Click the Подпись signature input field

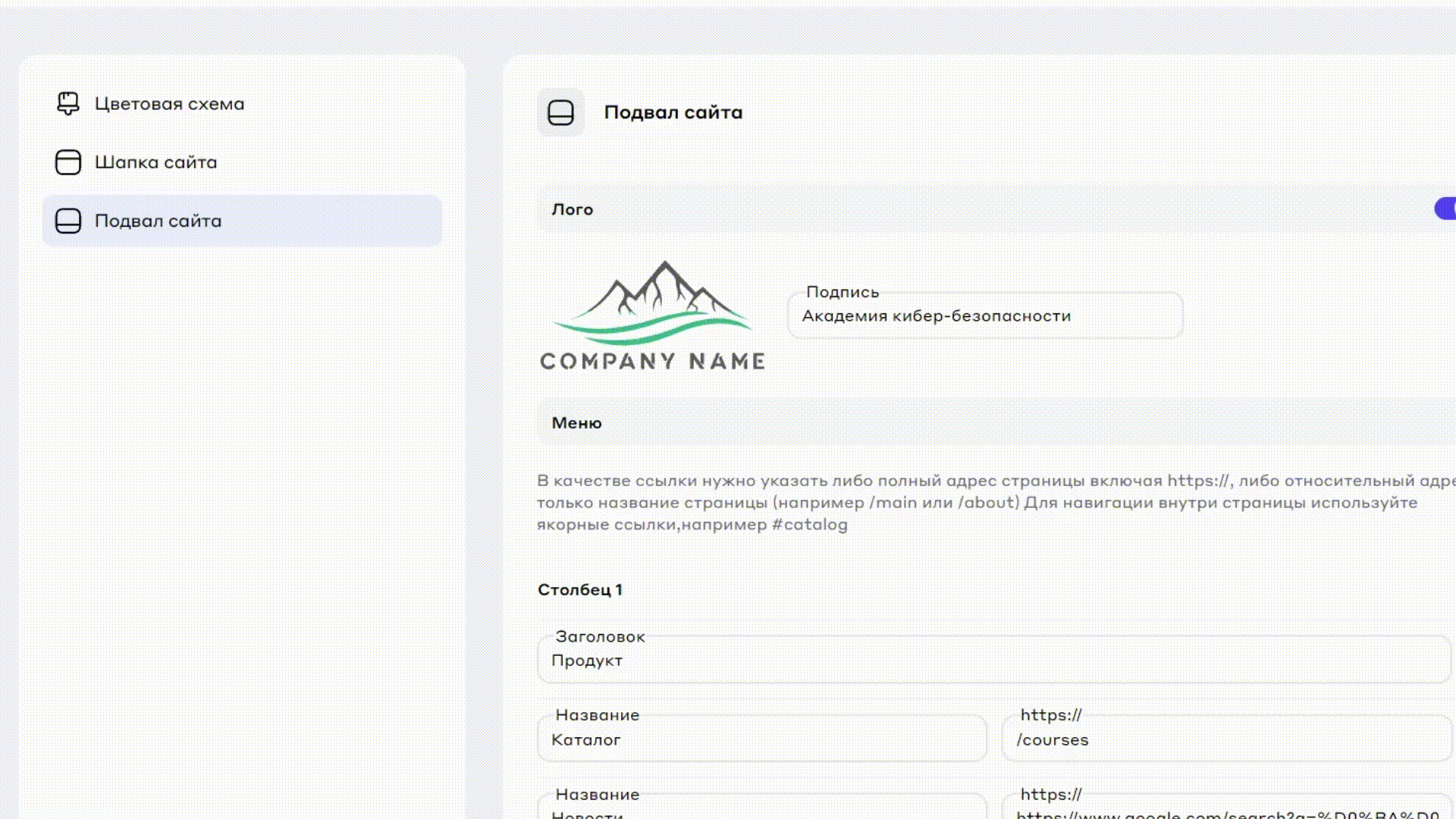(984, 316)
